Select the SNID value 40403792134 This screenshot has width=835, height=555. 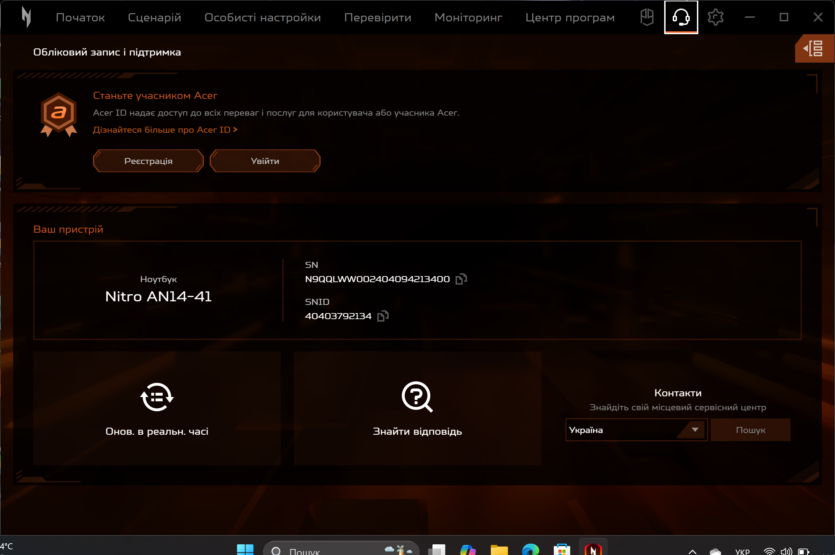pos(338,316)
